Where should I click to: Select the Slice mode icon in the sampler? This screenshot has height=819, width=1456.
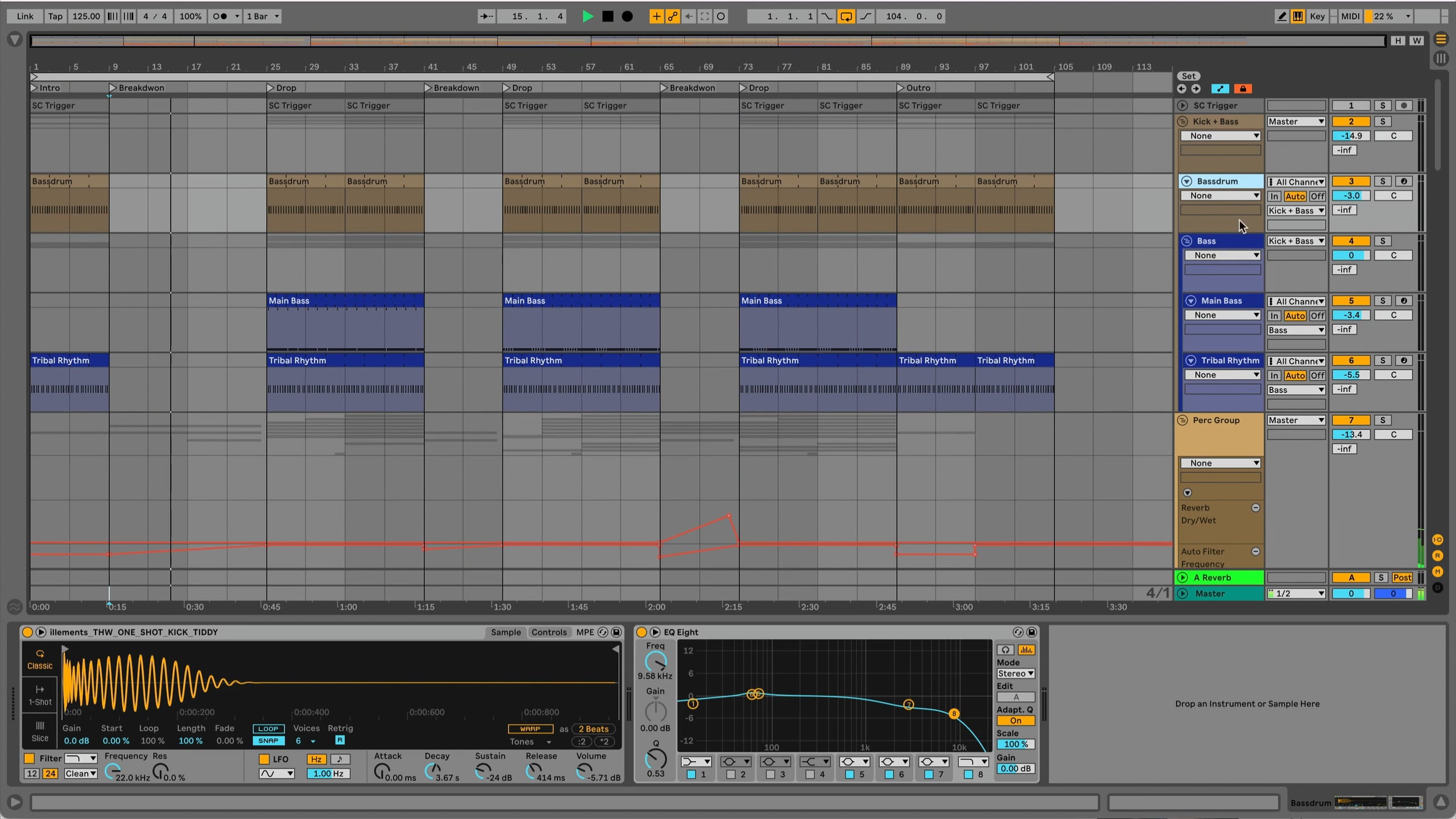[x=39, y=731]
